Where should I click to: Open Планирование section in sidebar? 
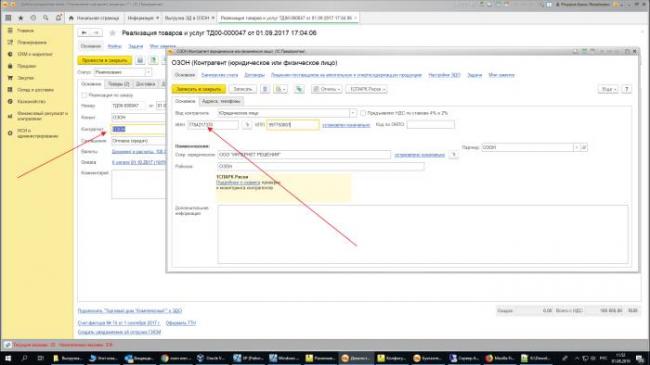tap(32, 42)
